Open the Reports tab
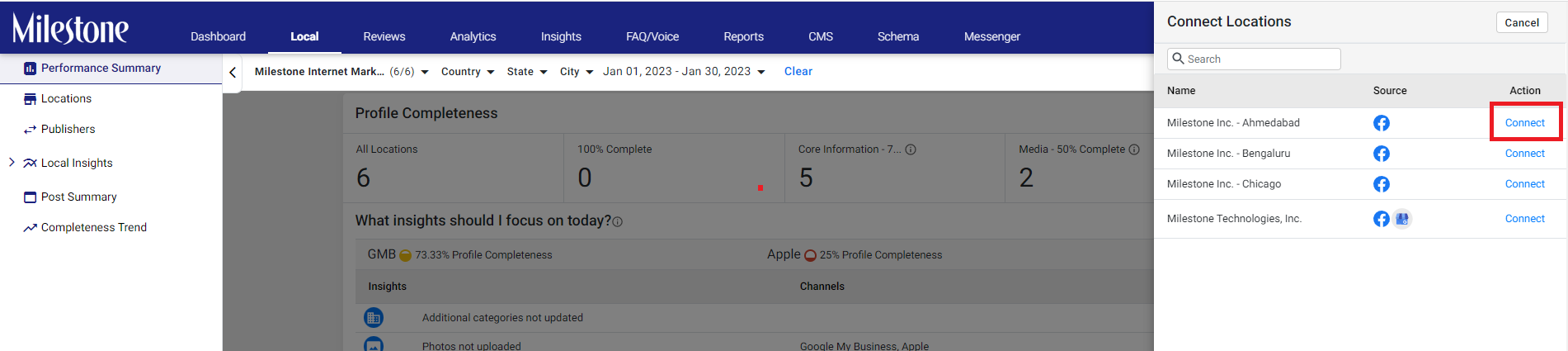This screenshot has height=351, width=1568. tap(743, 36)
